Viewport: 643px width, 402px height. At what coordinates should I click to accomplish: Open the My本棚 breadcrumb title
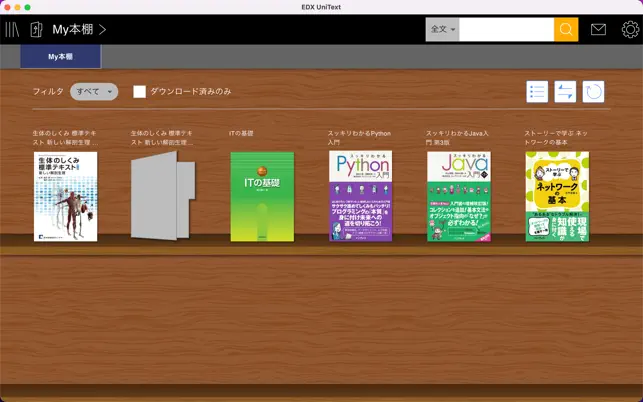pyautogui.click(x=73, y=30)
